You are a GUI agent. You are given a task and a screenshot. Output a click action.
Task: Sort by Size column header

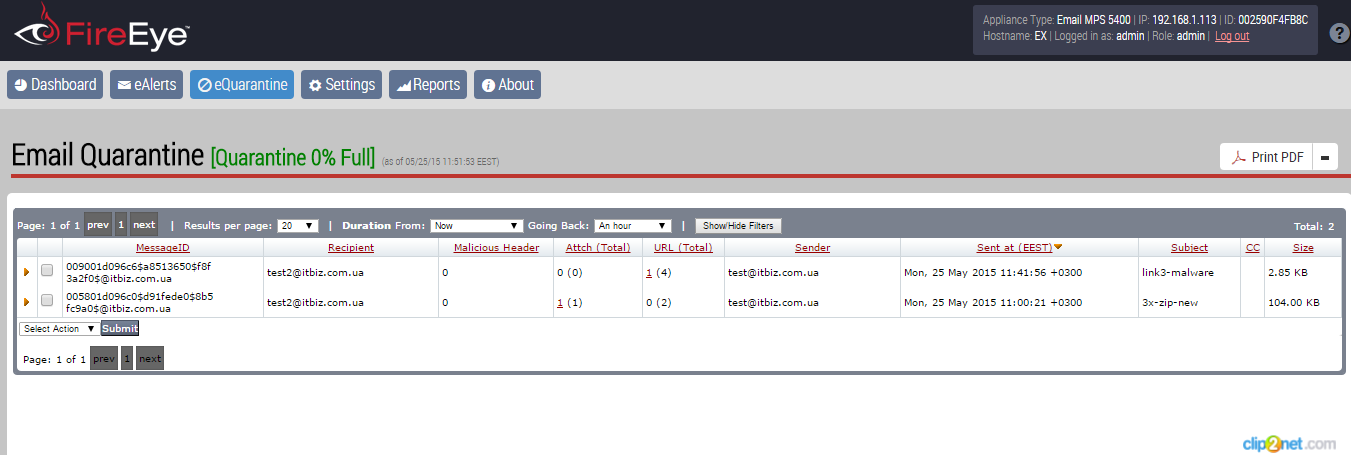pos(1303,248)
